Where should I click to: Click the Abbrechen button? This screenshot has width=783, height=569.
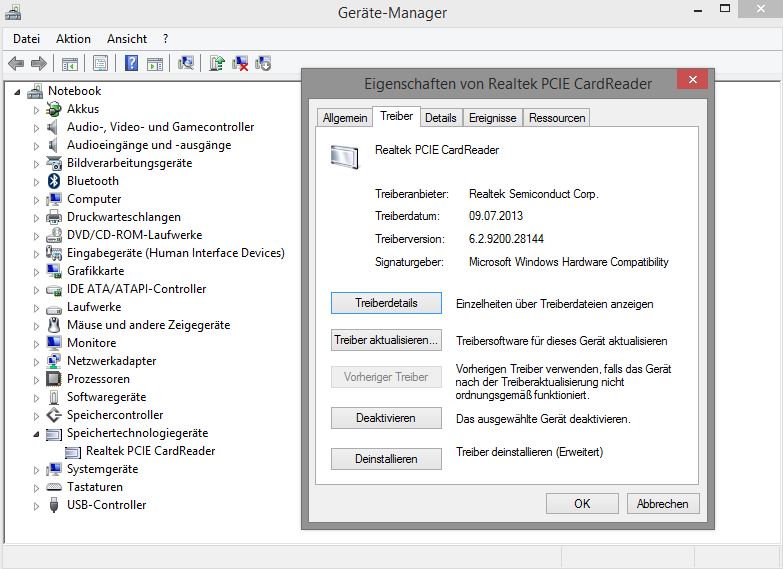(x=663, y=504)
